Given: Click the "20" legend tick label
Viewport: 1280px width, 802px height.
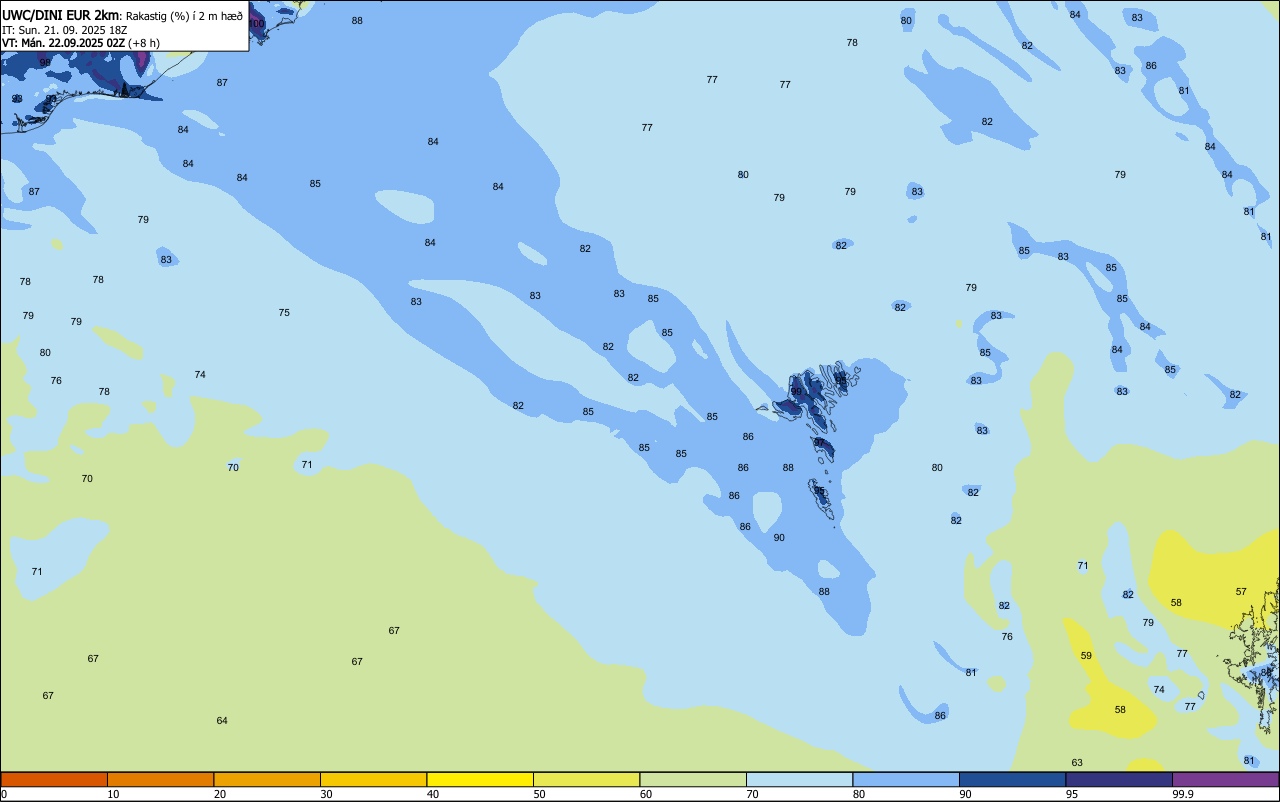Looking at the screenshot, I should [220, 794].
